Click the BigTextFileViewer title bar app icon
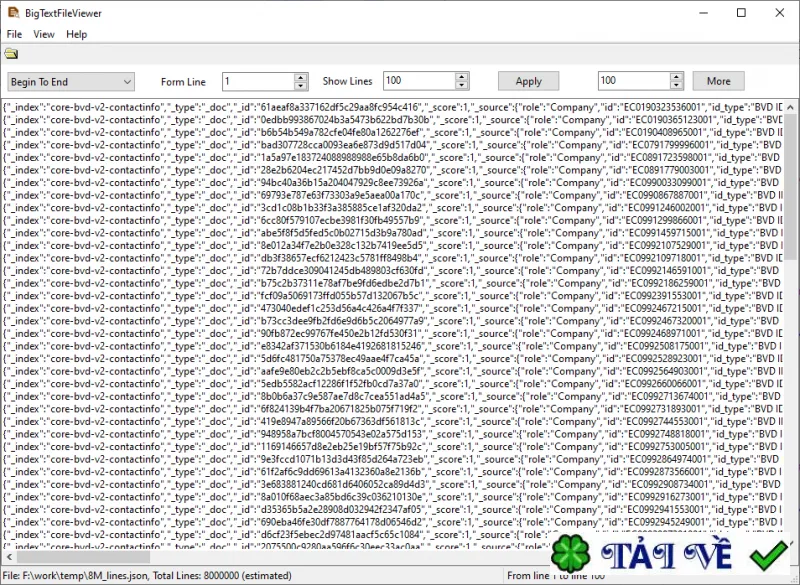The height and width of the screenshot is (585, 800). click(11, 13)
